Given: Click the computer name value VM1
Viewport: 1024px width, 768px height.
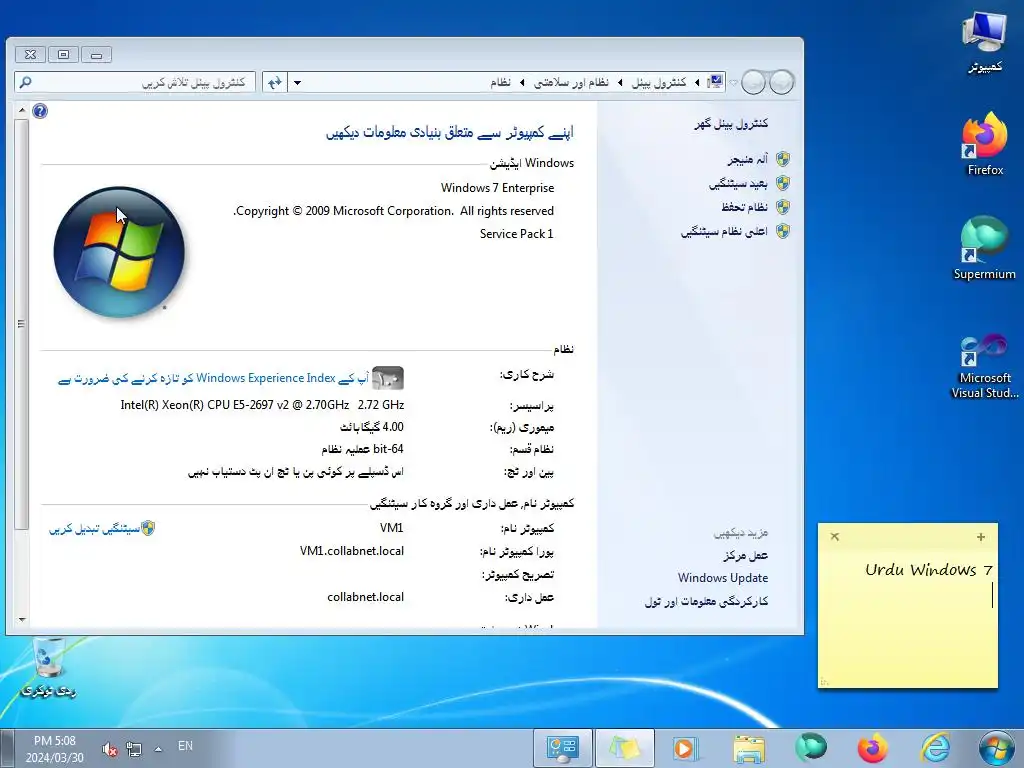Looking at the screenshot, I should [x=391, y=528].
